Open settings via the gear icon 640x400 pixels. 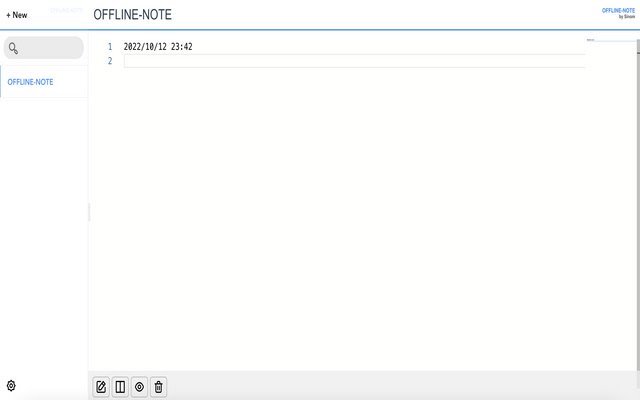(x=11, y=385)
